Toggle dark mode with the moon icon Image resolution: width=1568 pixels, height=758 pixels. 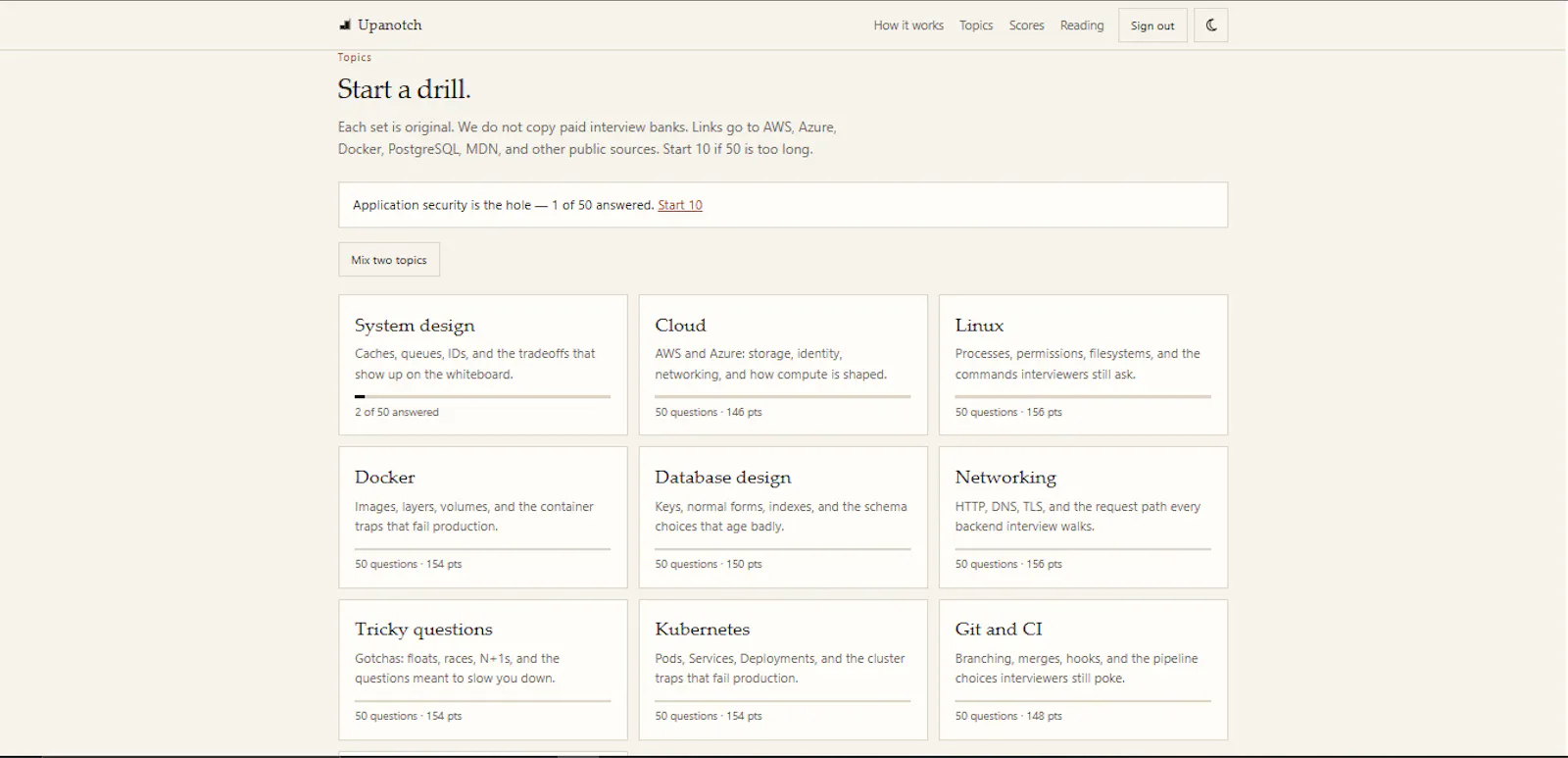pyautogui.click(x=1210, y=25)
